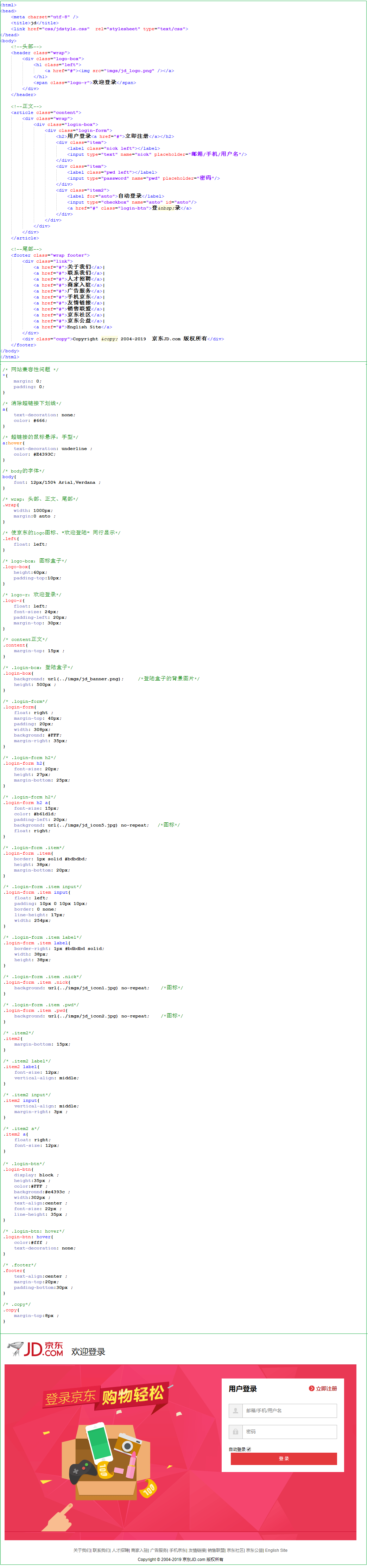The width and height of the screenshot is (380, 1568).
Task: Click the padlock icon beside the password field
Action: pyautogui.click(x=235, y=1432)
